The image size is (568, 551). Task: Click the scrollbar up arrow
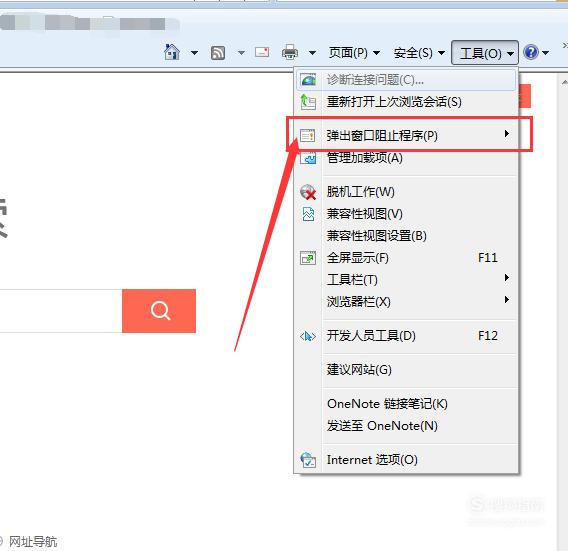click(564, 83)
